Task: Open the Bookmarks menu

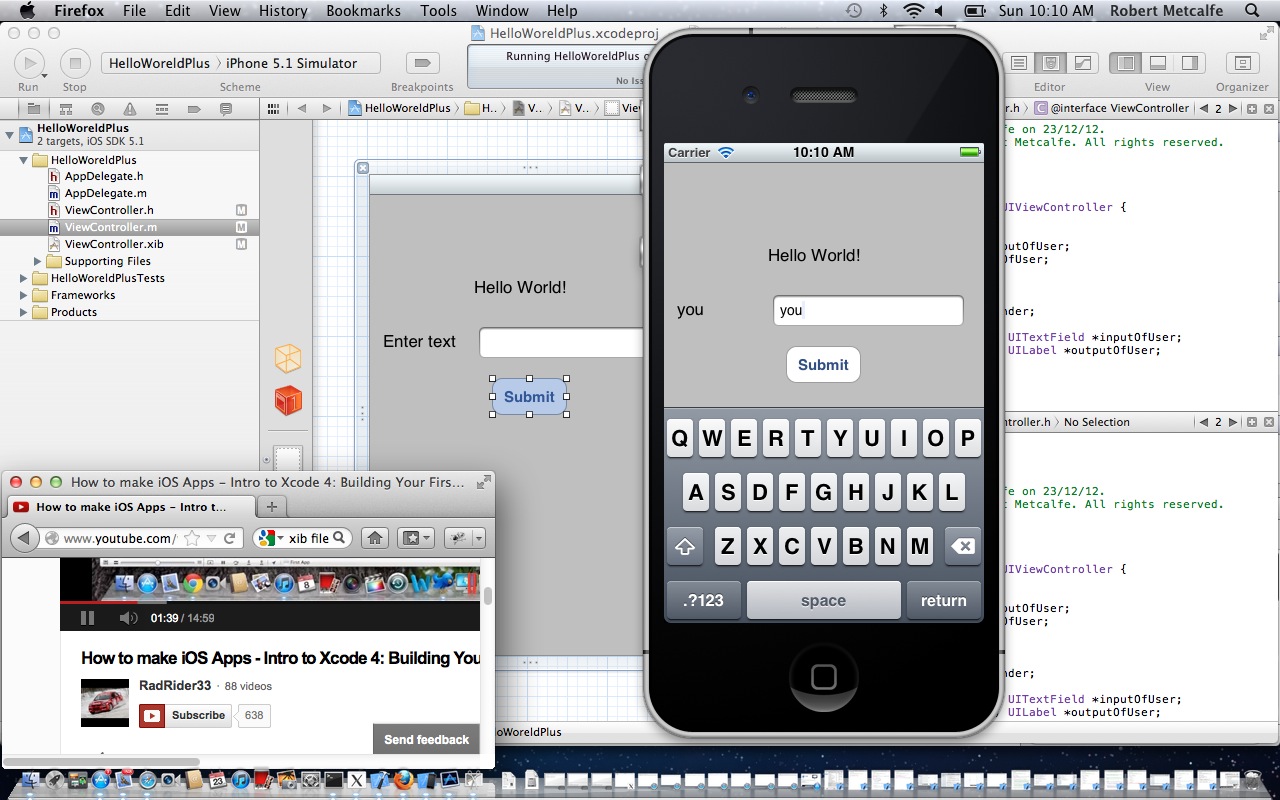Action: (363, 11)
